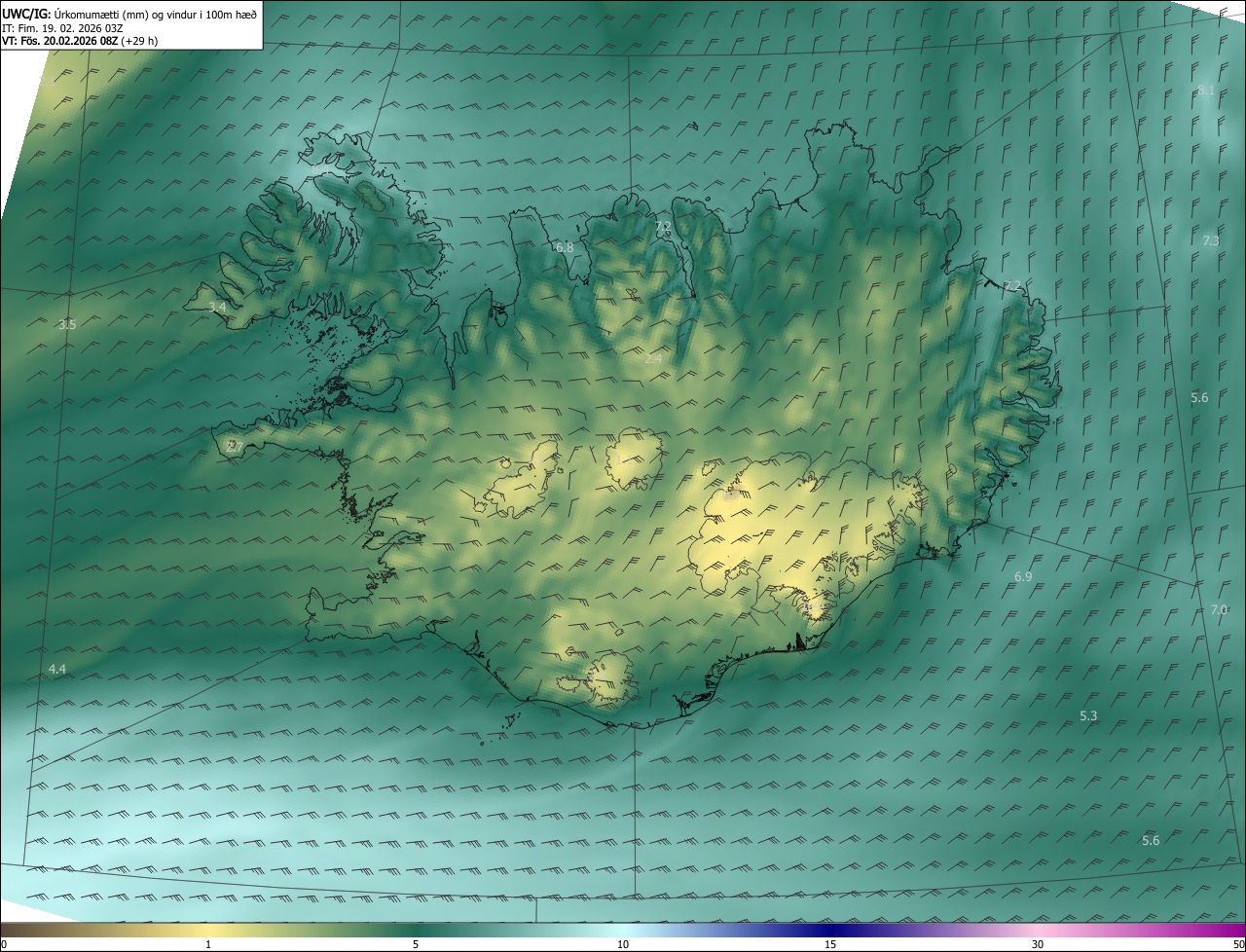Click the 3.4 value in the Westfjords
The width and height of the screenshot is (1246, 952).
point(217,307)
